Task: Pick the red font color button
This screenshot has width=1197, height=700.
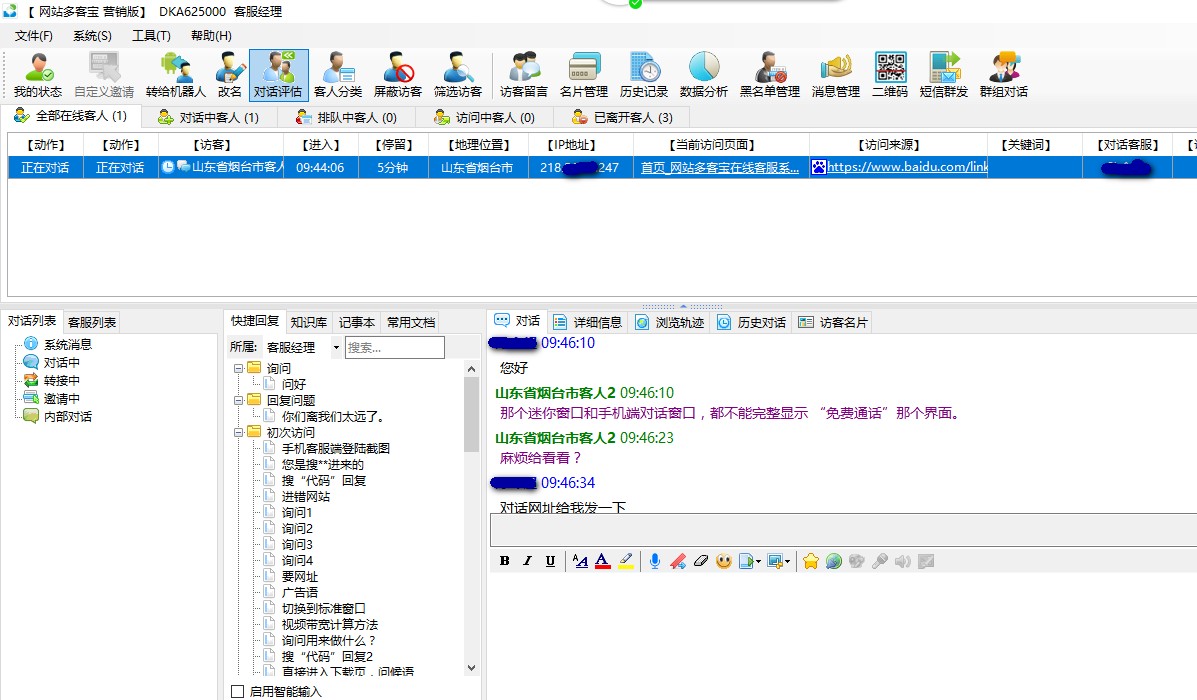Action: click(x=603, y=561)
